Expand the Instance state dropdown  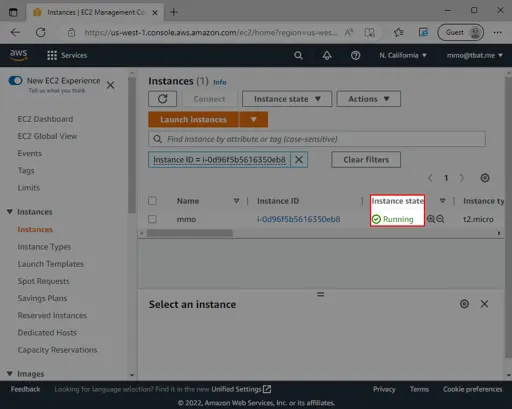[287, 99]
